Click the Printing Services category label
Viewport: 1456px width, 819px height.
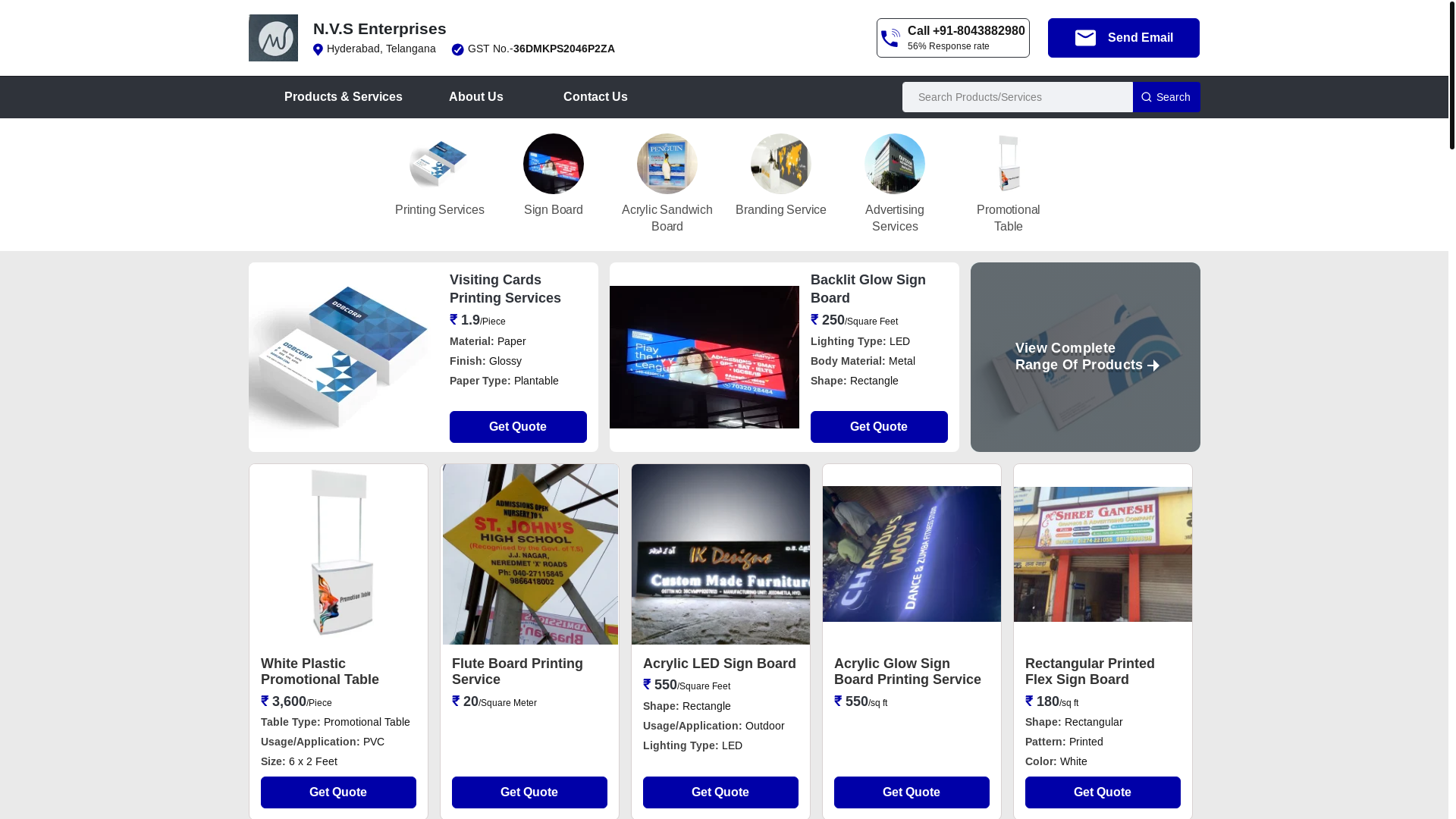(x=440, y=210)
